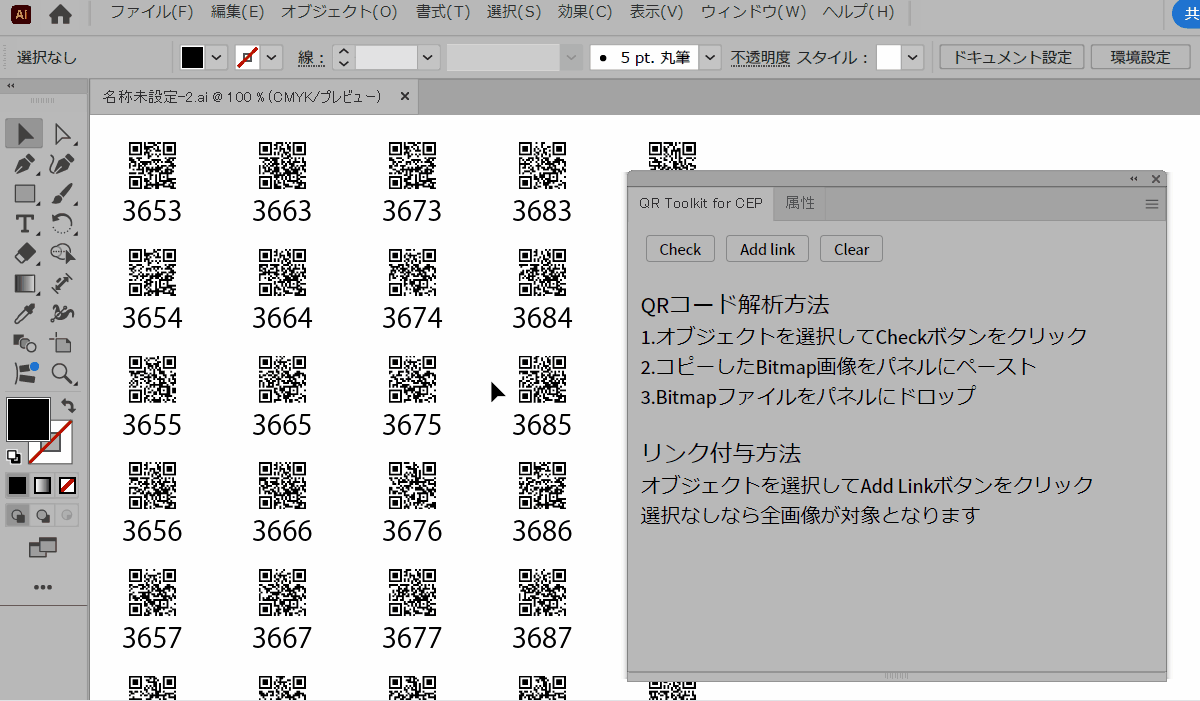Click the large black fill color swatch
The width and height of the screenshot is (1200, 701).
pos(28,419)
